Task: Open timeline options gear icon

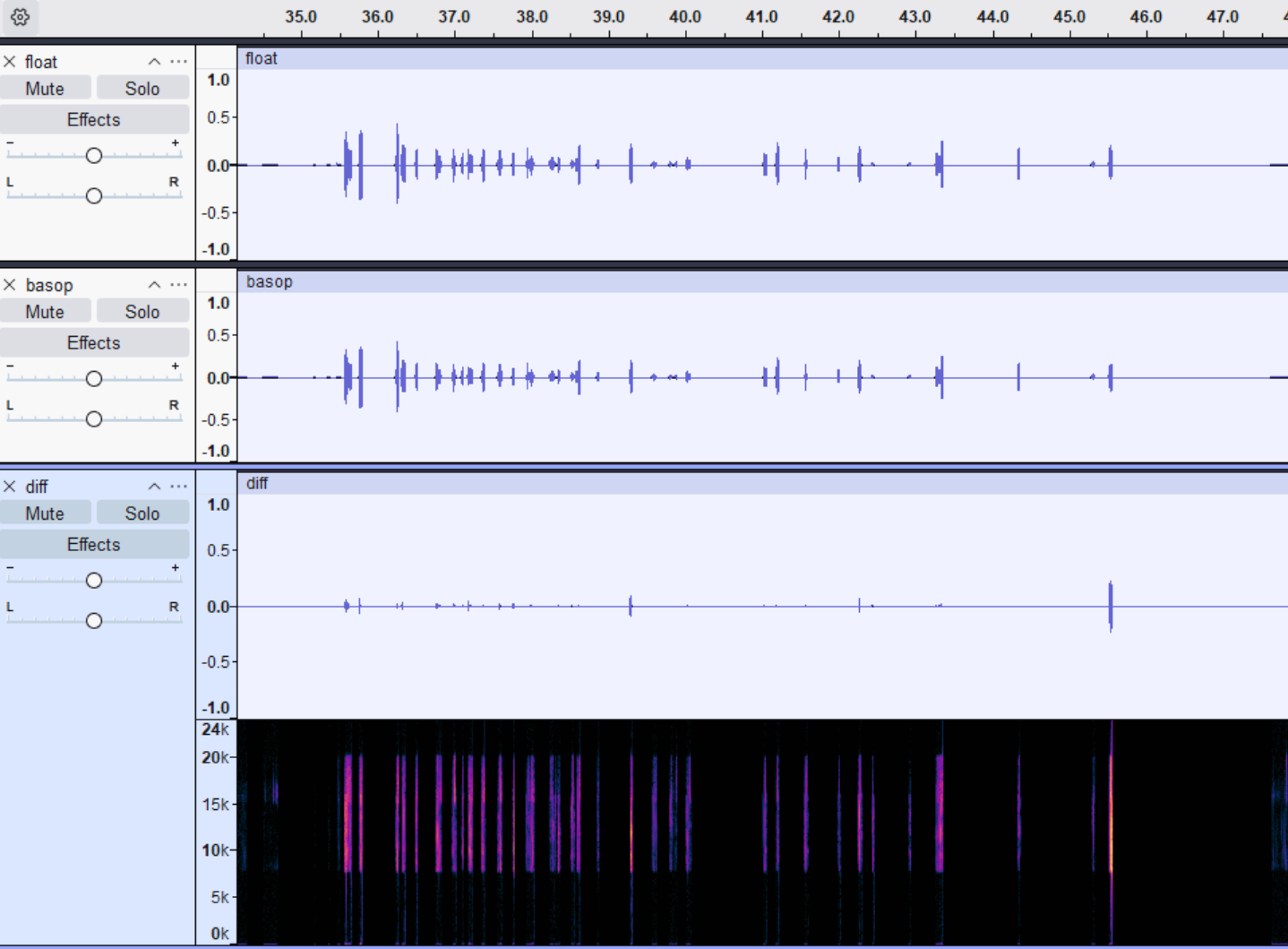Action: [x=20, y=17]
